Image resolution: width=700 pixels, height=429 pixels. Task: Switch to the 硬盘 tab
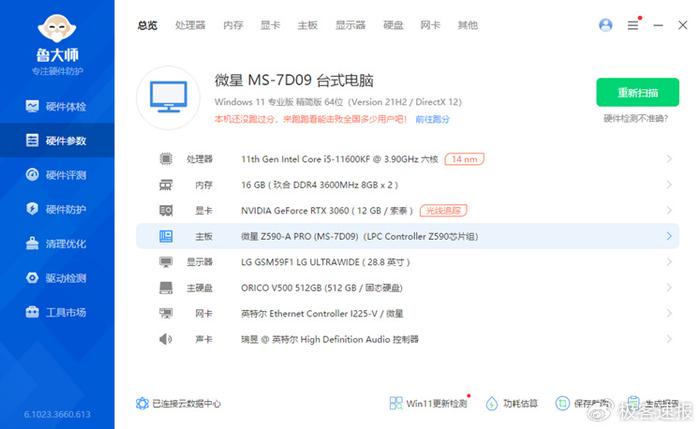[x=393, y=25]
